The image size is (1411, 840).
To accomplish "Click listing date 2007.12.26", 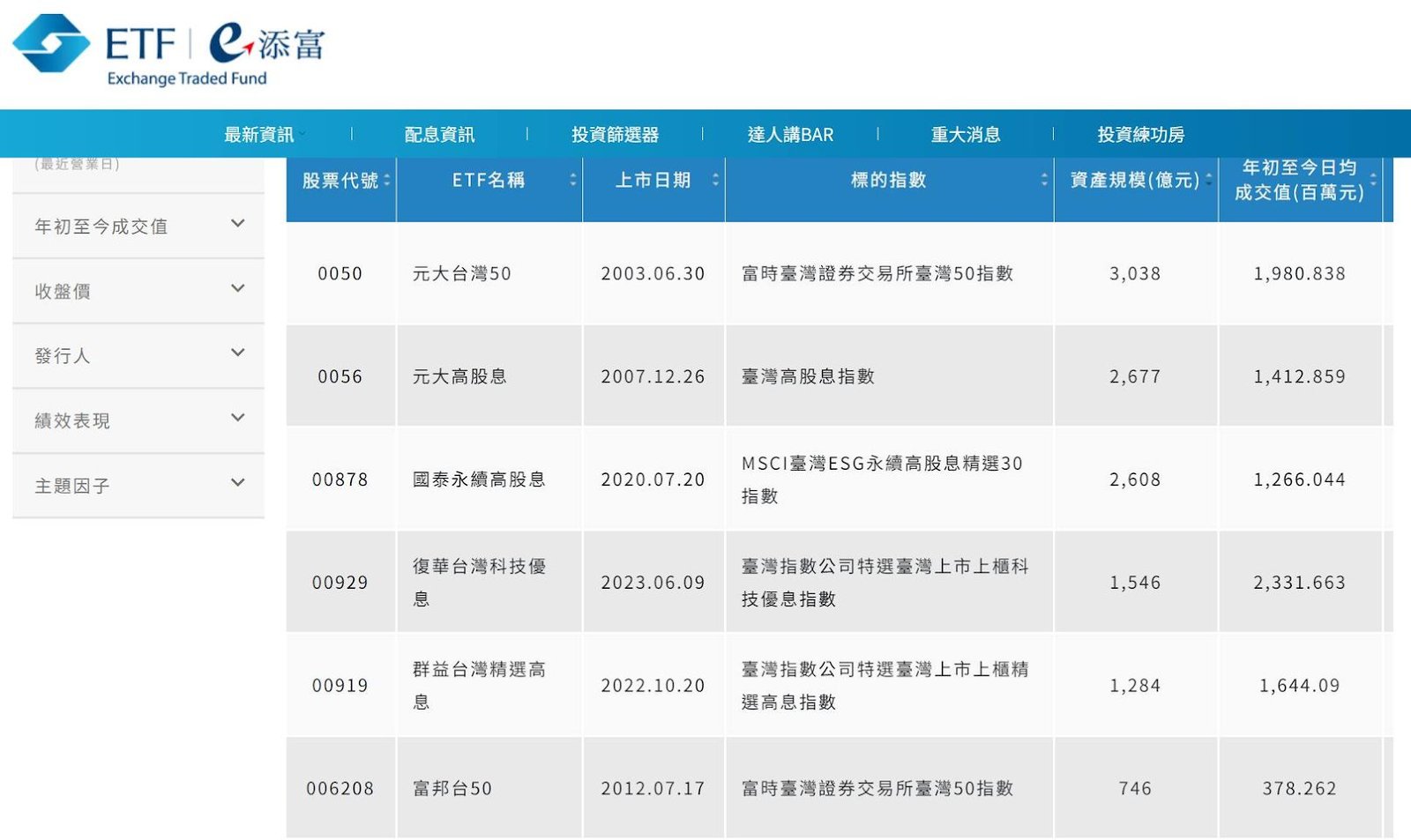I will (x=653, y=376).
